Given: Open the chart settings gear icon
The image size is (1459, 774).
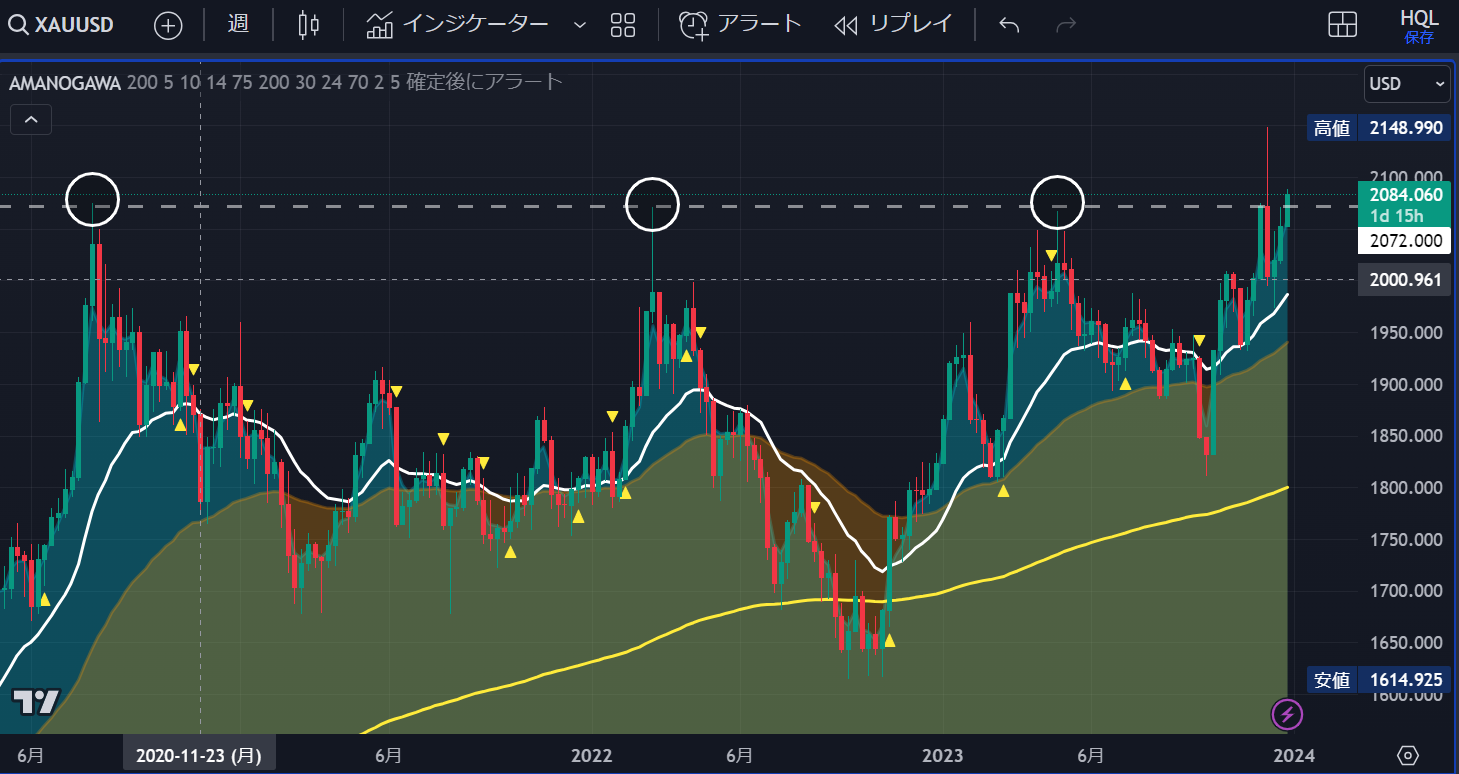Looking at the screenshot, I should pos(1408,755).
